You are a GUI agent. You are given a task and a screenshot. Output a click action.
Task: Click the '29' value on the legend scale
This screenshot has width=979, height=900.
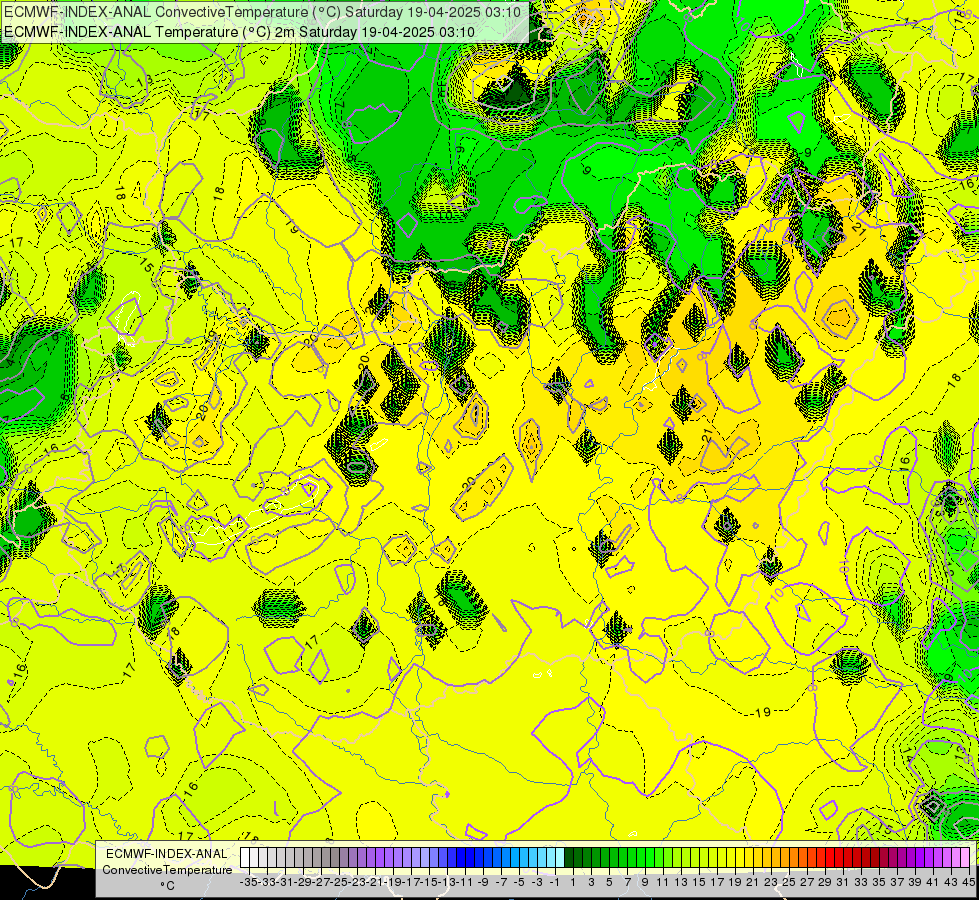[x=825, y=882]
